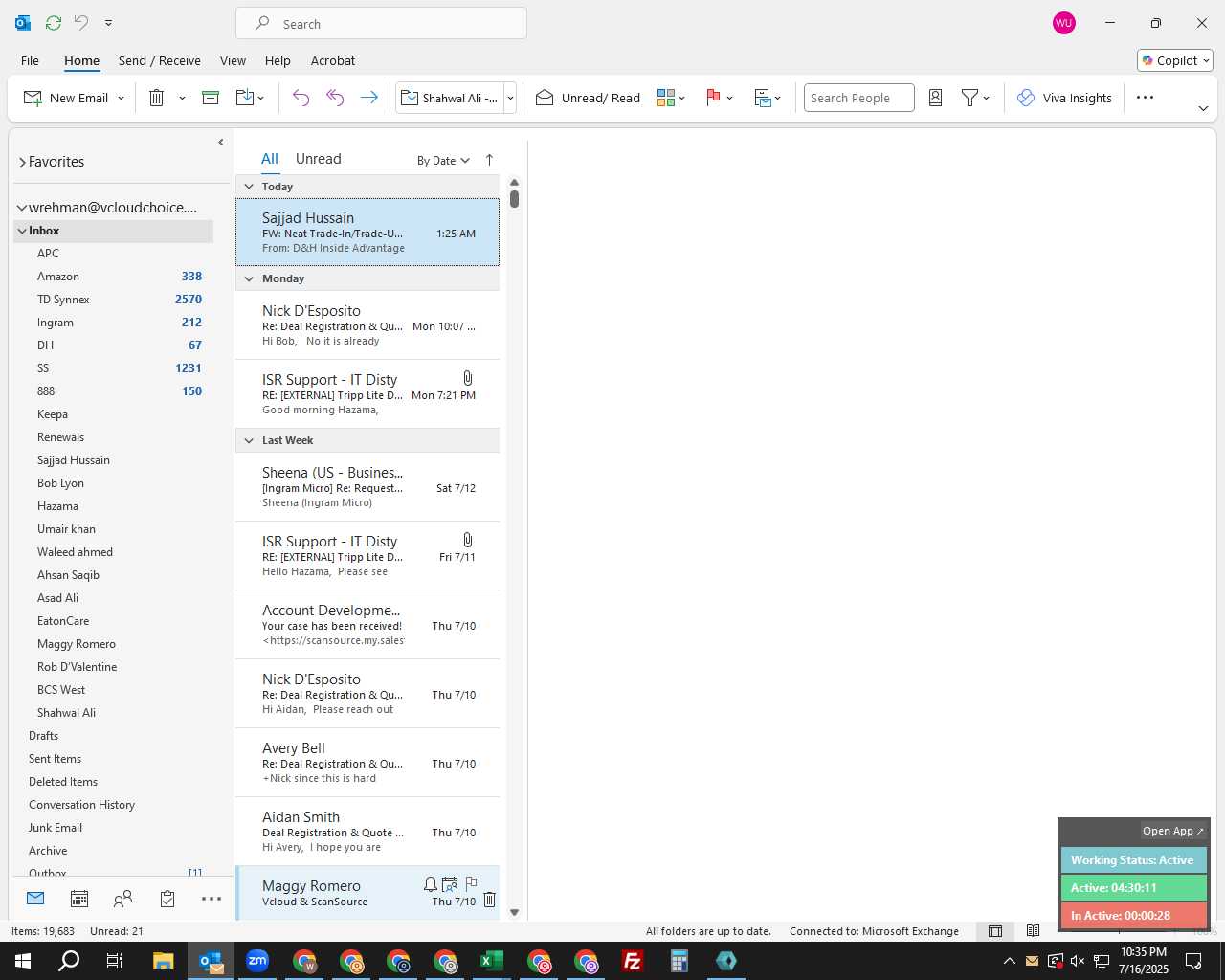Click the Forward arrow icon

(x=368, y=98)
